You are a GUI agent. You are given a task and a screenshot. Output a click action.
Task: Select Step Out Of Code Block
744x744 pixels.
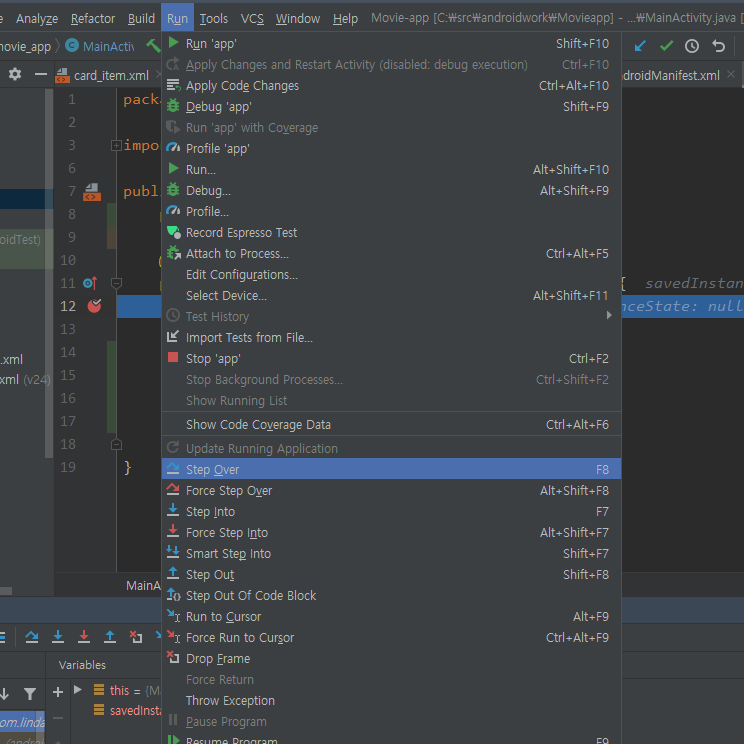pos(391,595)
